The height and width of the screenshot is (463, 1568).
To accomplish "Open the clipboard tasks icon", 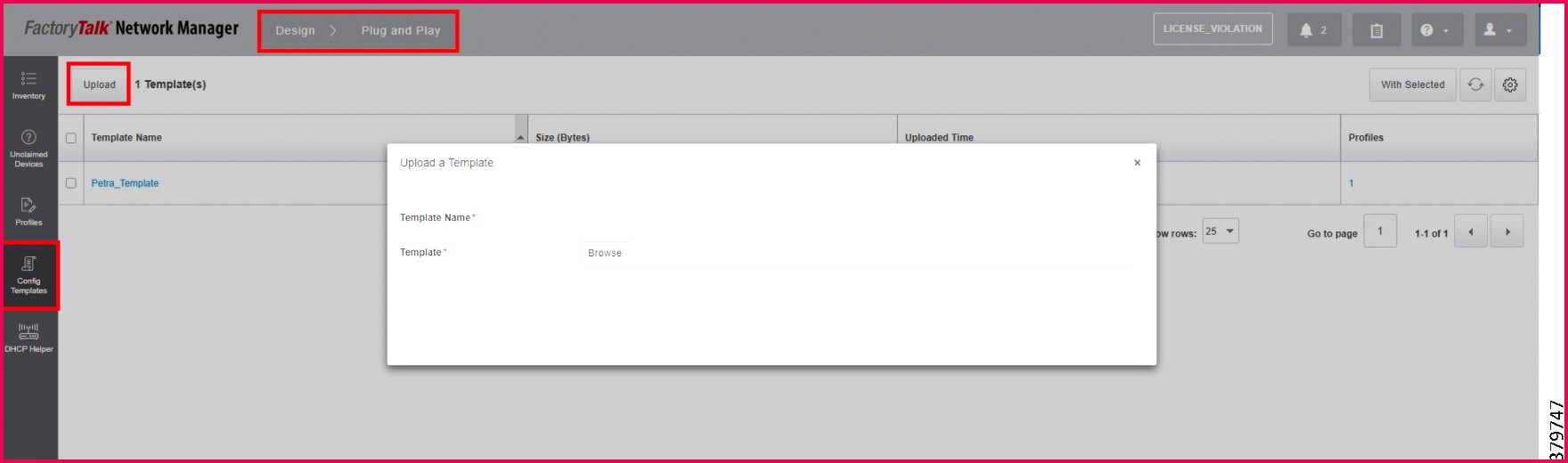I will (x=1376, y=30).
